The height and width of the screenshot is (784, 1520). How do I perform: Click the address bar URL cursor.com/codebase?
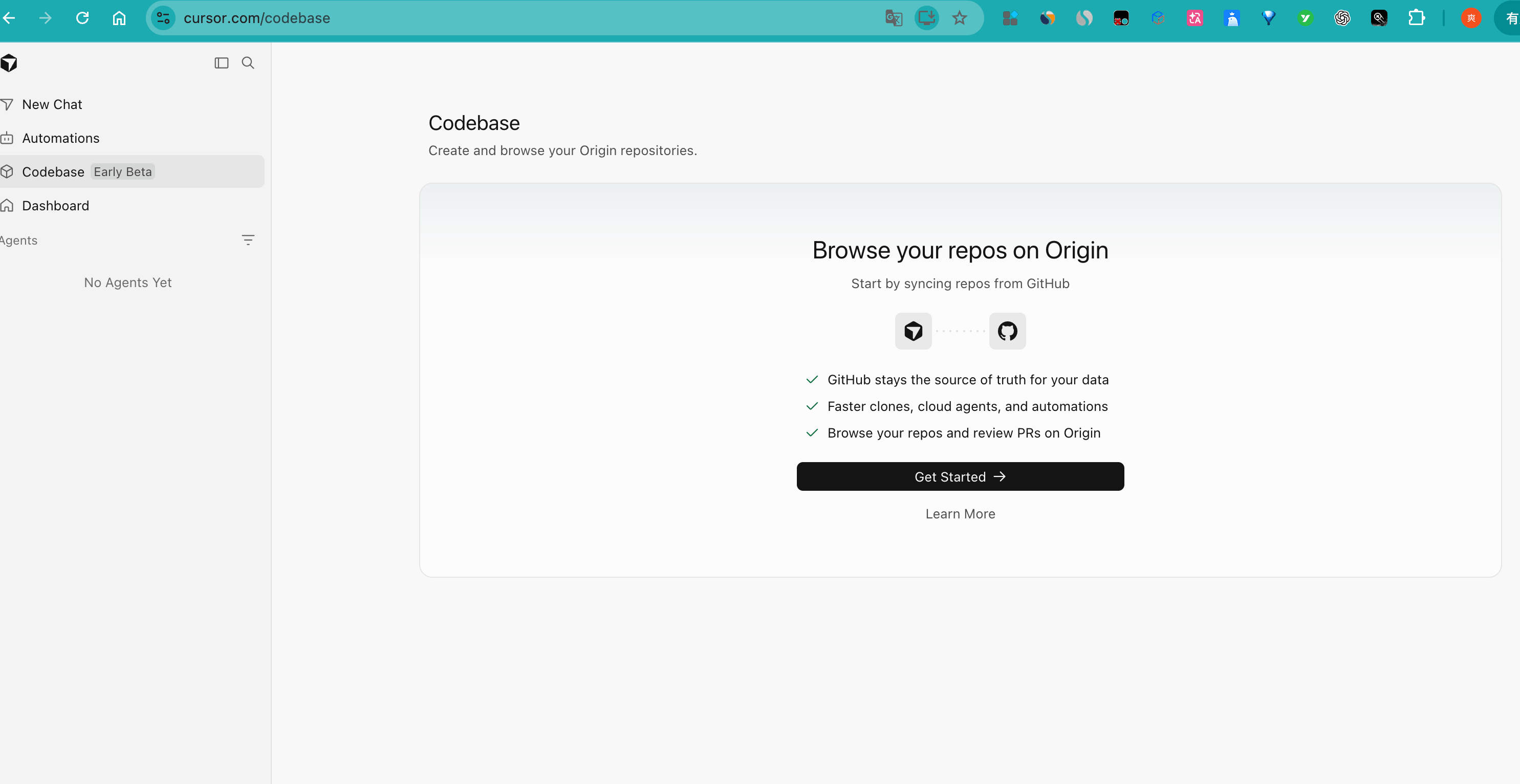pos(257,18)
